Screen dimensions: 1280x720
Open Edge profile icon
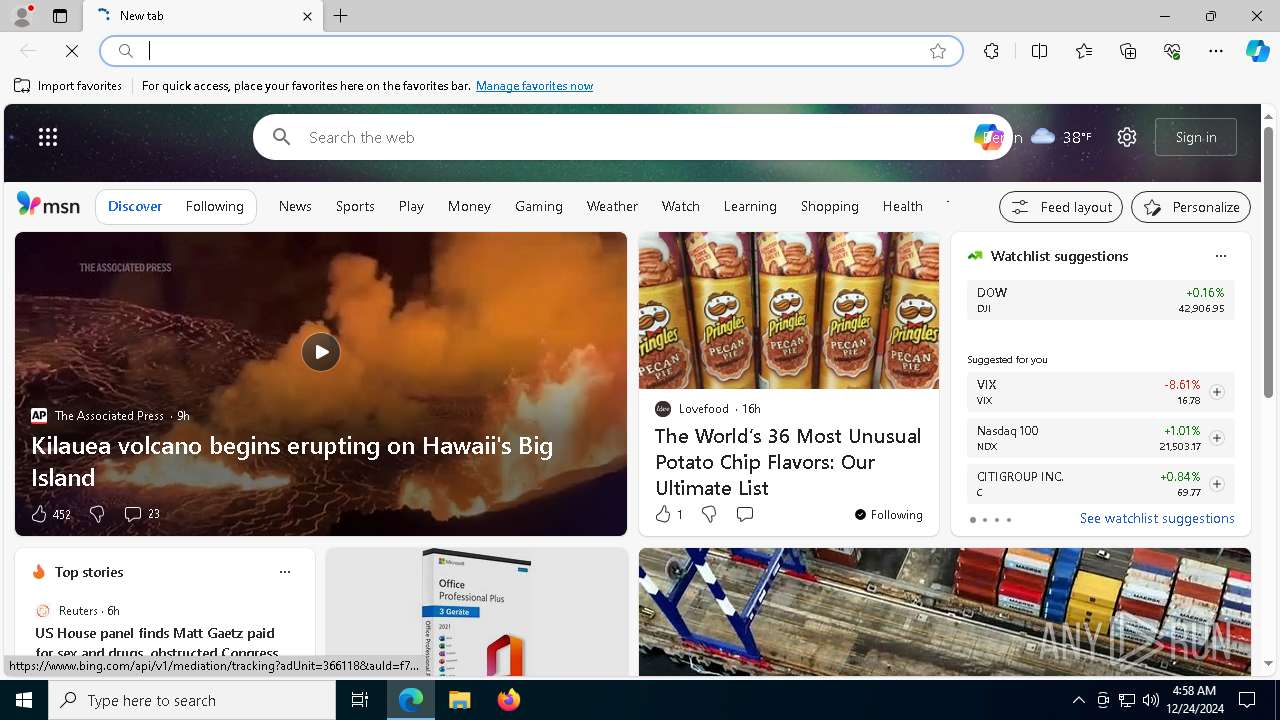coord(22,16)
